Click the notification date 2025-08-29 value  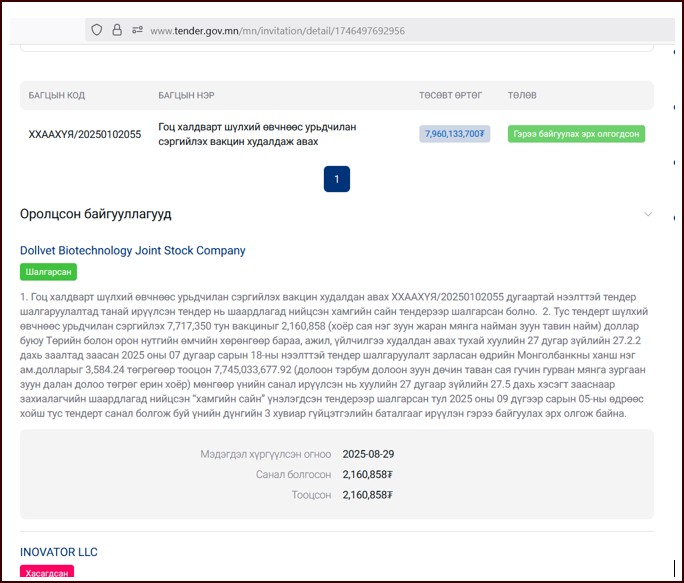pos(368,454)
